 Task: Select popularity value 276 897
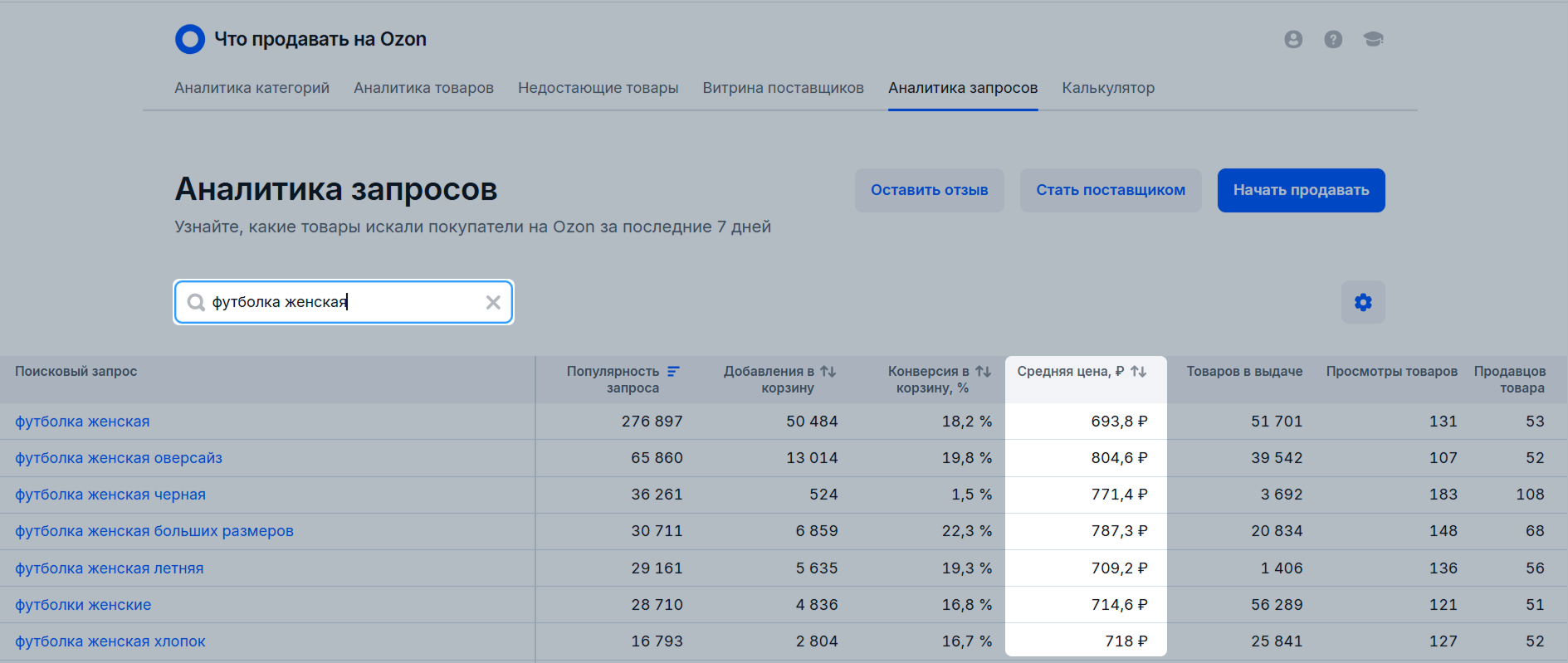click(x=652, y=422)
